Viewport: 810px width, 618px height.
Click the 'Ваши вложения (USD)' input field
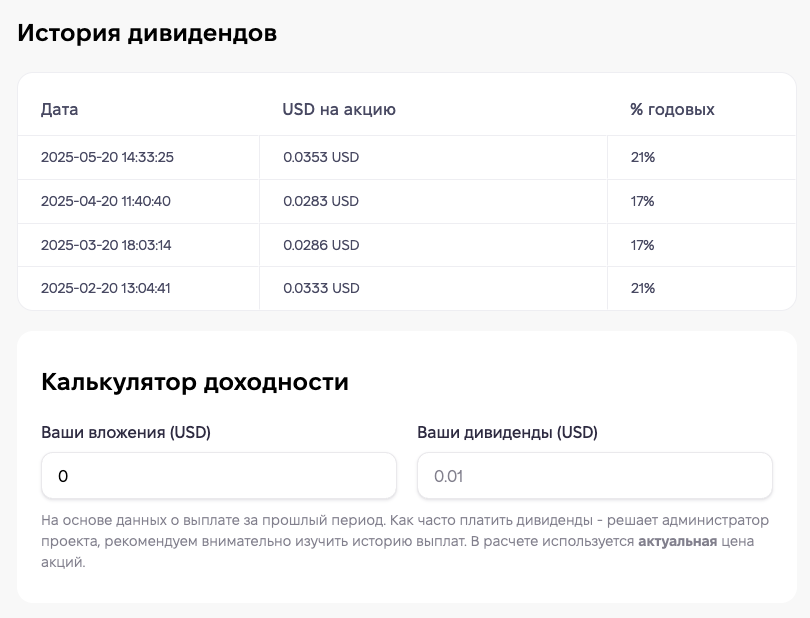[218, 476]
